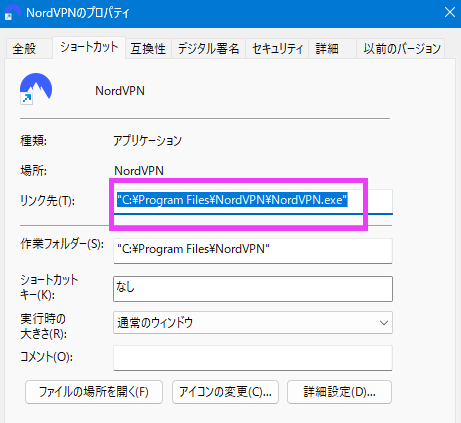
Task: Open the 以前のバージョン tab
Action: (401, 49)
